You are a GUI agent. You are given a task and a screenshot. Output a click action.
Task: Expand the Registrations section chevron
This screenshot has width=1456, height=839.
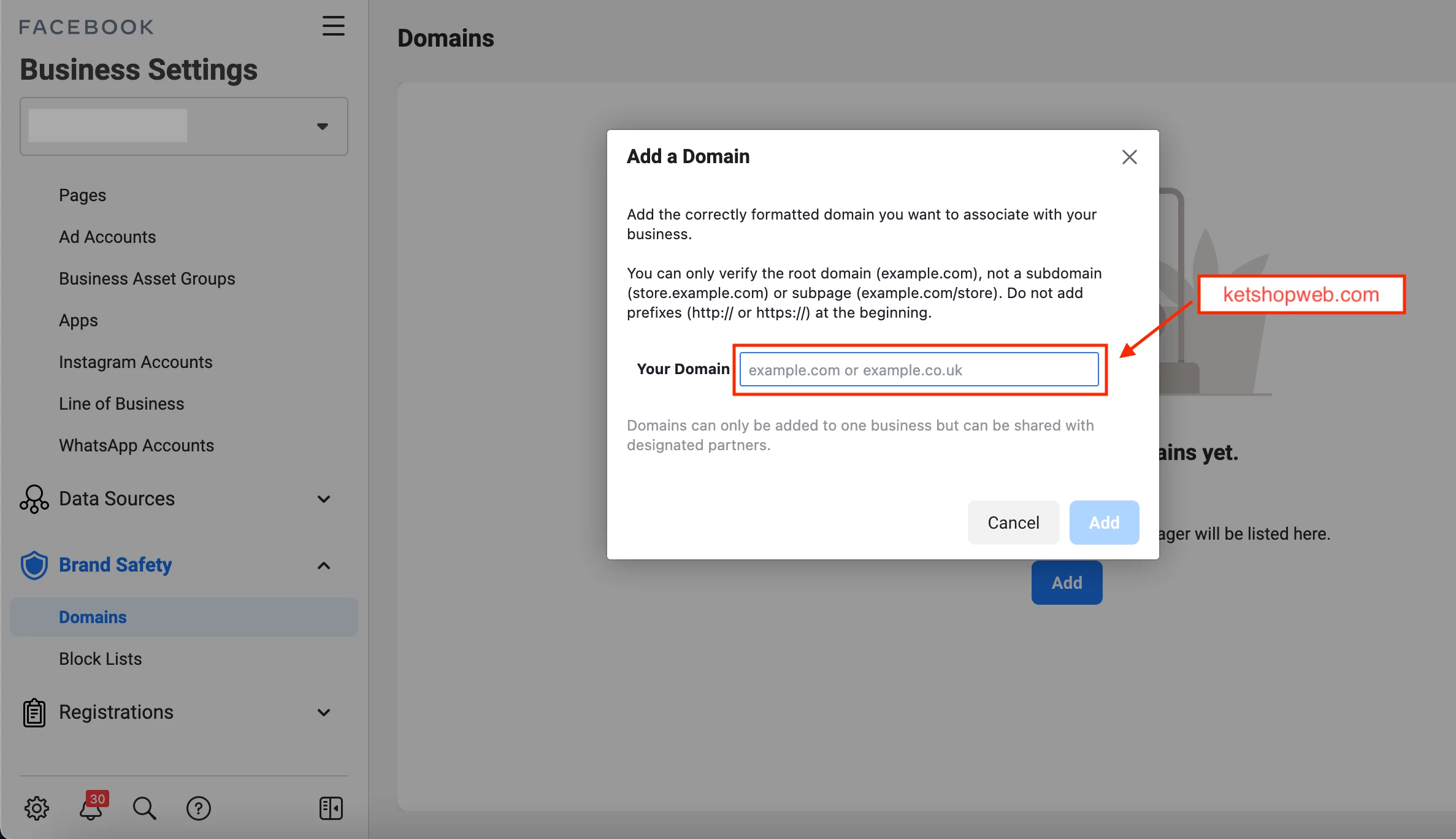324,713
